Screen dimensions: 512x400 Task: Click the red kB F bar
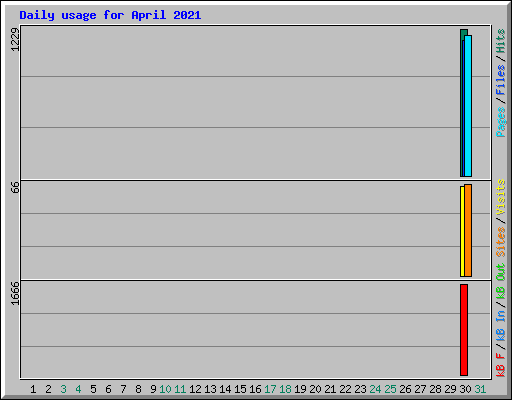(x=464, y=330)
